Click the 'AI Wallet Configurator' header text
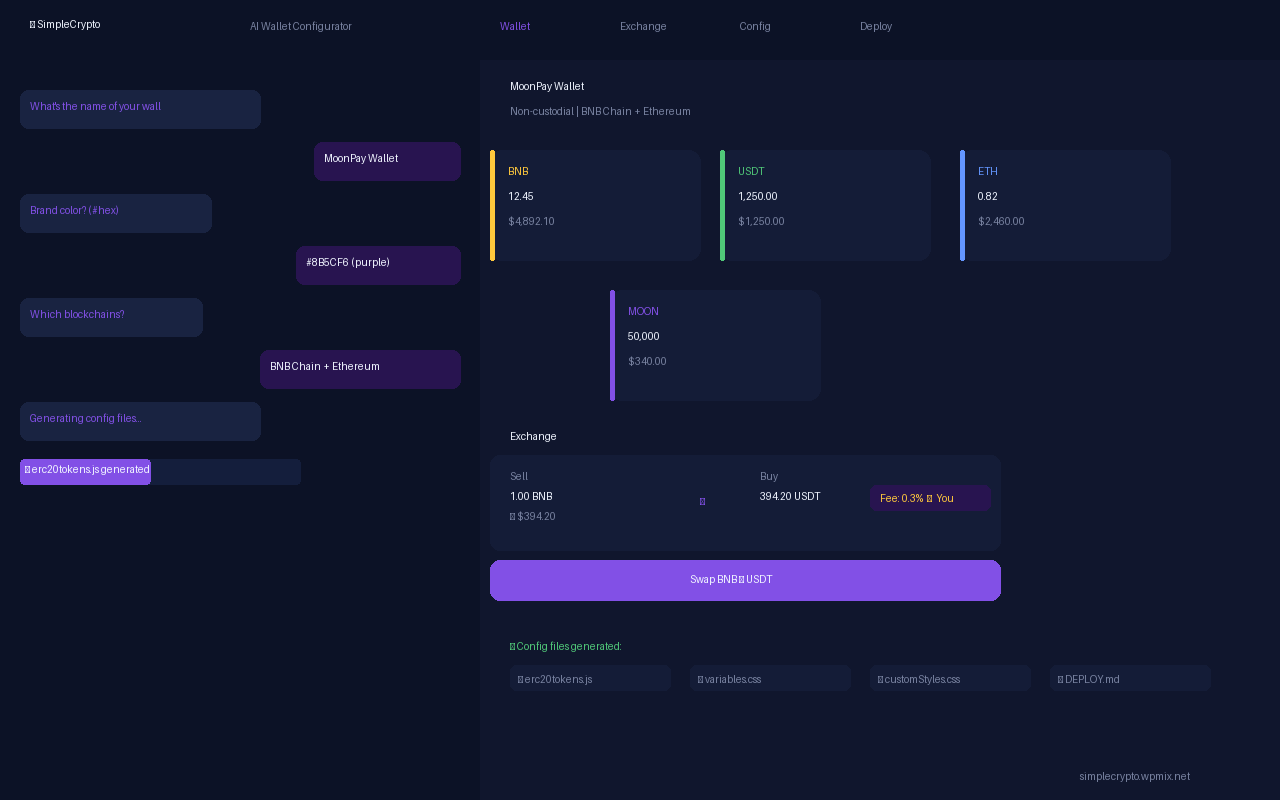The height and width of the screenshot is (800, 1280). tap(301, 27)
